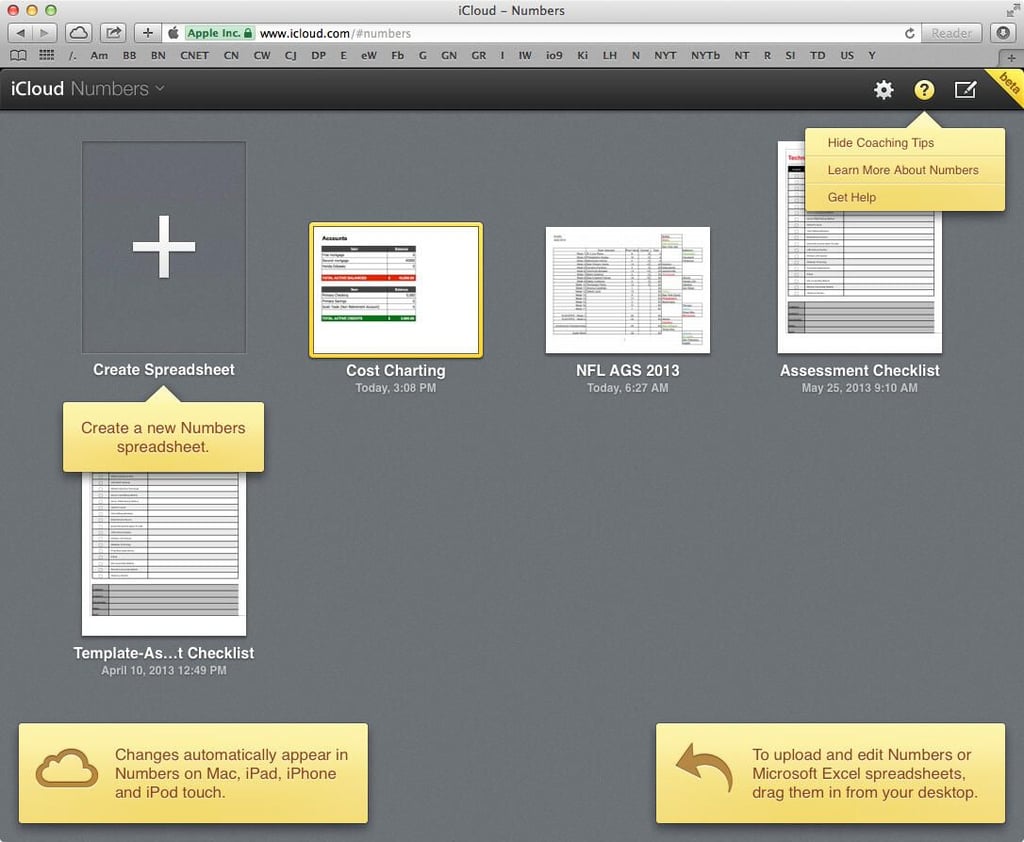Open the Top Sites grid icon
The image size is (1024, 842).
[x=46, y=56]
